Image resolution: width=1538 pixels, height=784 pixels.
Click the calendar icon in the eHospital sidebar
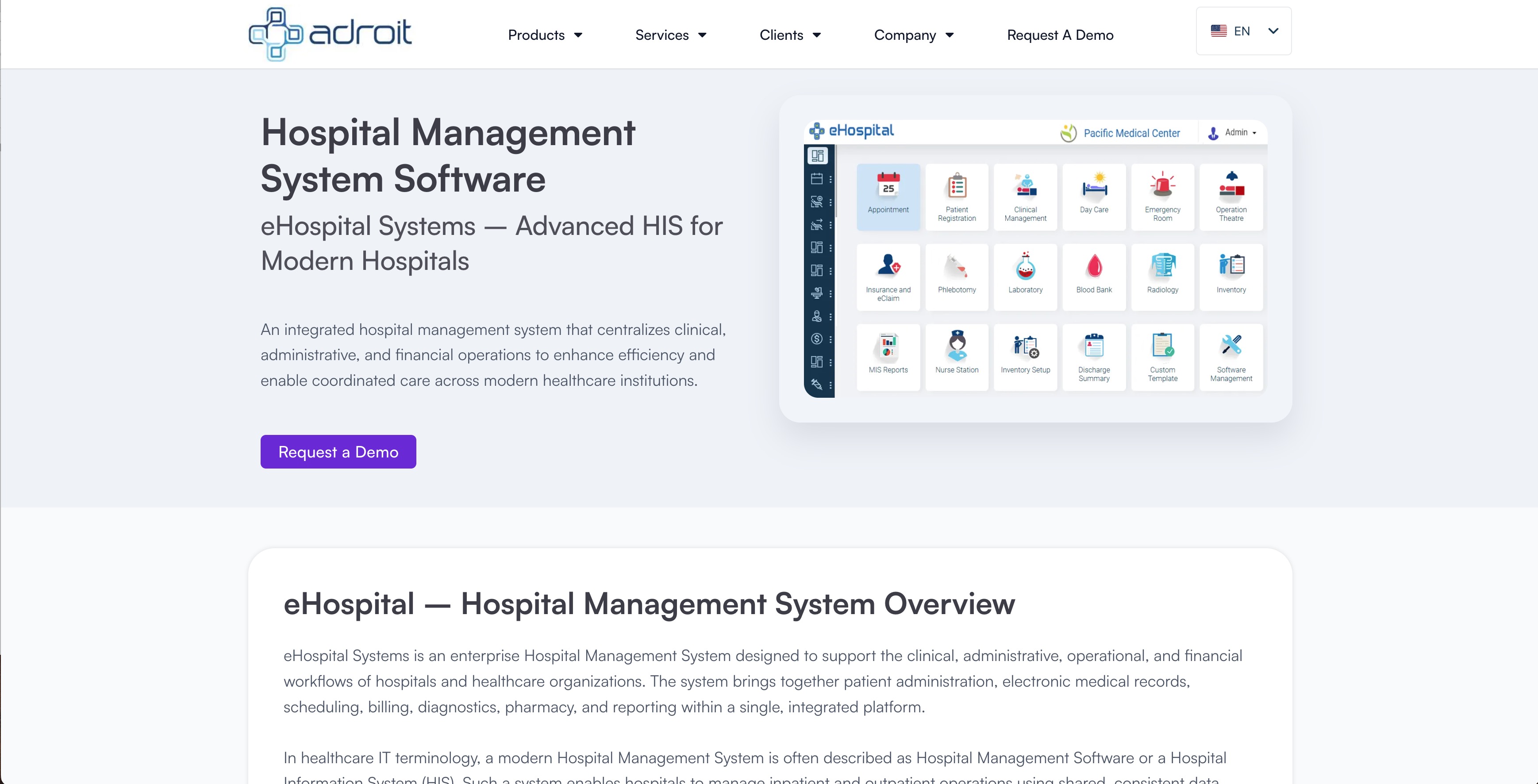817,179
